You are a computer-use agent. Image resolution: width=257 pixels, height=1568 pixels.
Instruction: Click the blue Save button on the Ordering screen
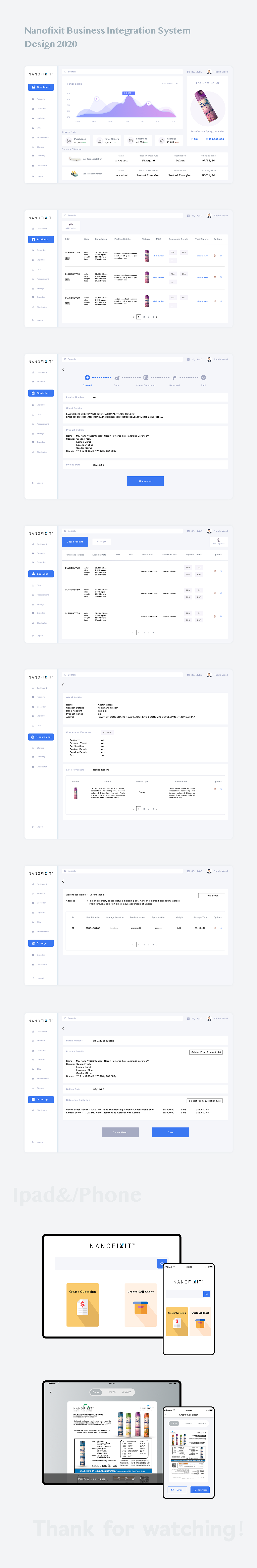[x=170, y=1132]
